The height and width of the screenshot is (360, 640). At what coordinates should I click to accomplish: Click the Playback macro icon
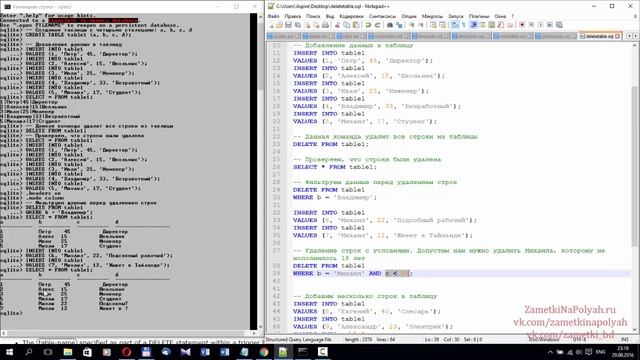(x=540, y=25)
